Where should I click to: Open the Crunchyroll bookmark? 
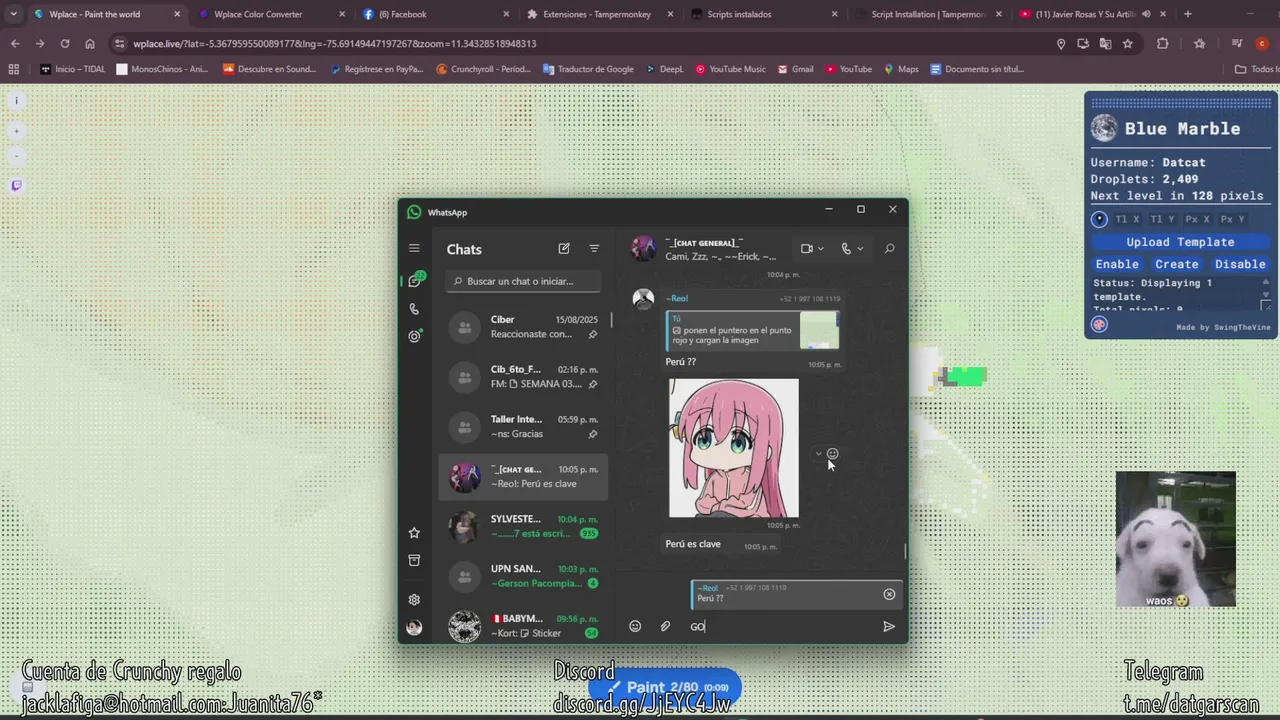click(x=484, y=69)
